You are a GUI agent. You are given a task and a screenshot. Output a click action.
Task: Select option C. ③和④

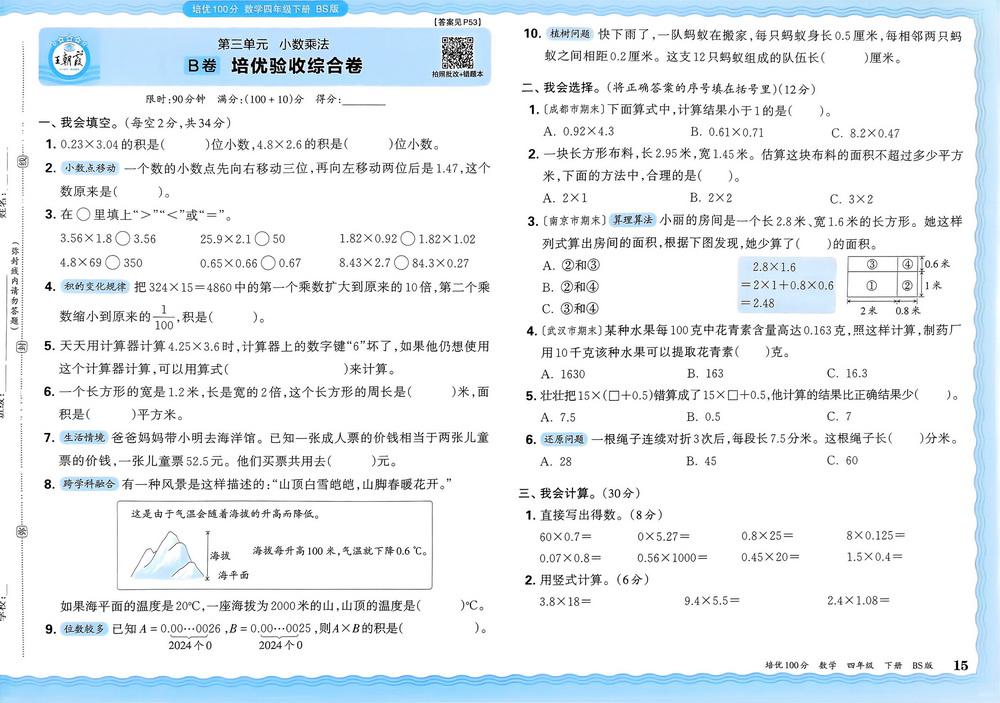570,309
